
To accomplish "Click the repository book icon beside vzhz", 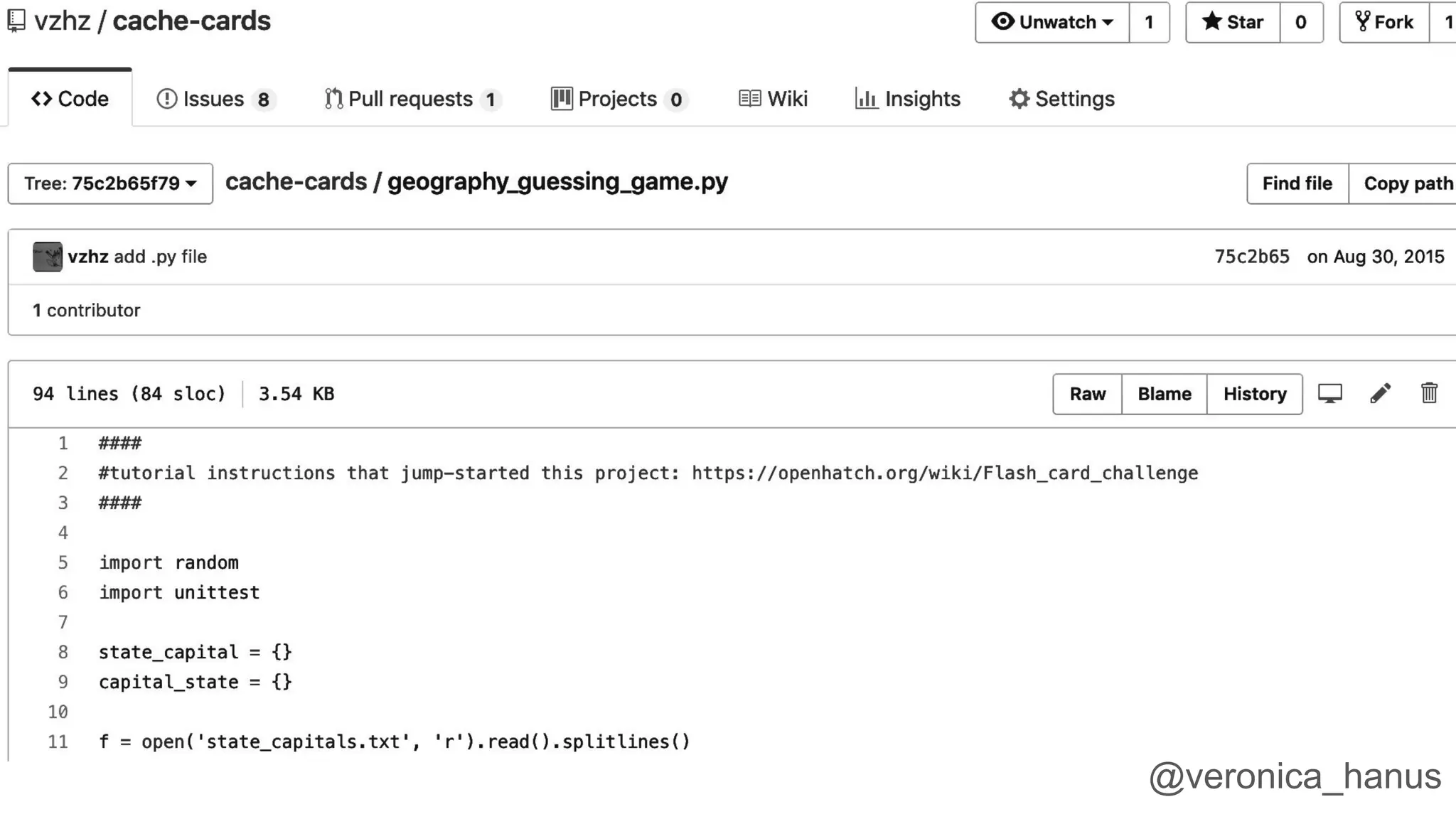I will pyautogui.click(x=16, y=21).
